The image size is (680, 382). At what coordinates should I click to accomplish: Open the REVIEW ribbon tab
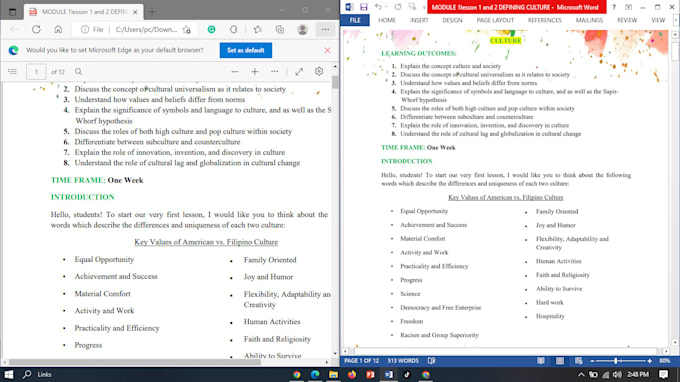coord(627,20)
